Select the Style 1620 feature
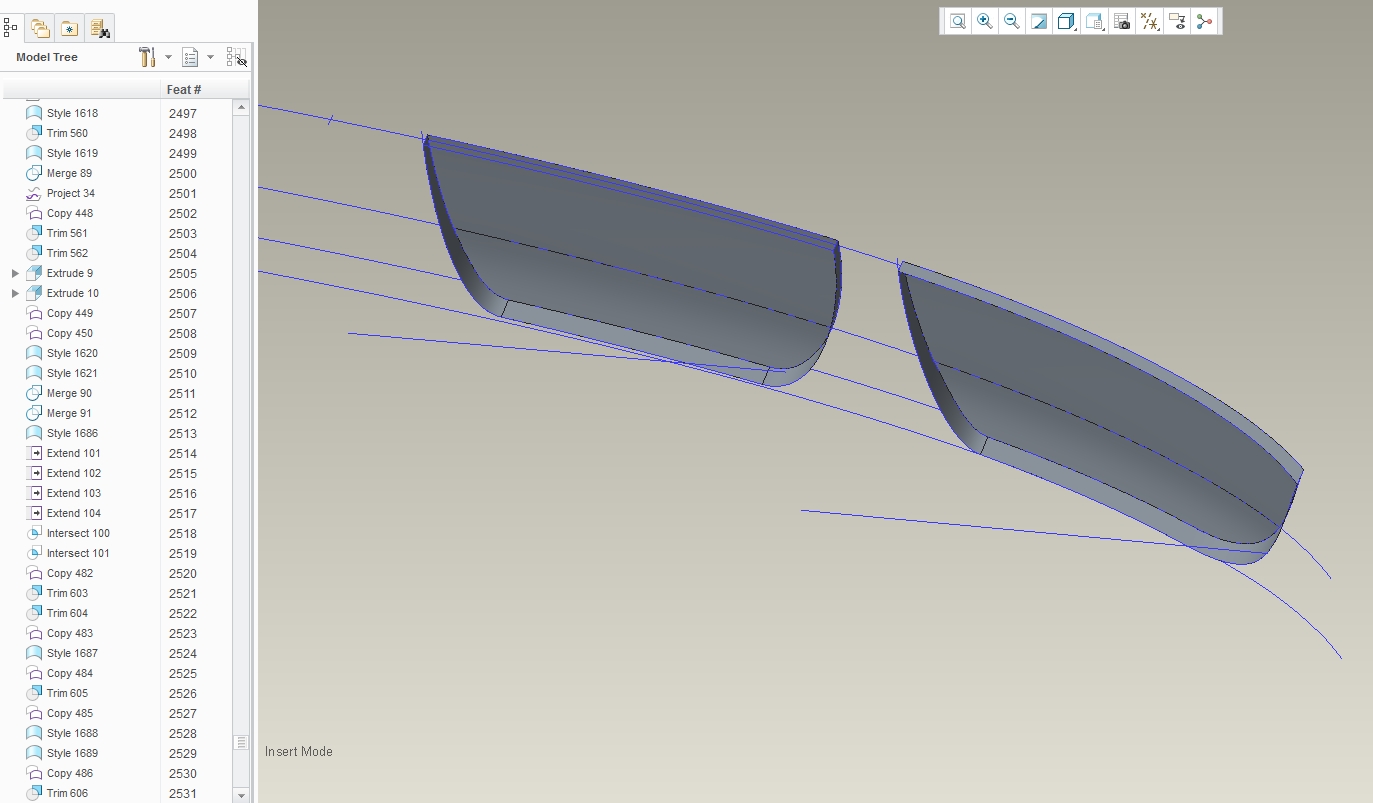The image size is (1373, 803). pyautogui.click(x=72, y=353)
